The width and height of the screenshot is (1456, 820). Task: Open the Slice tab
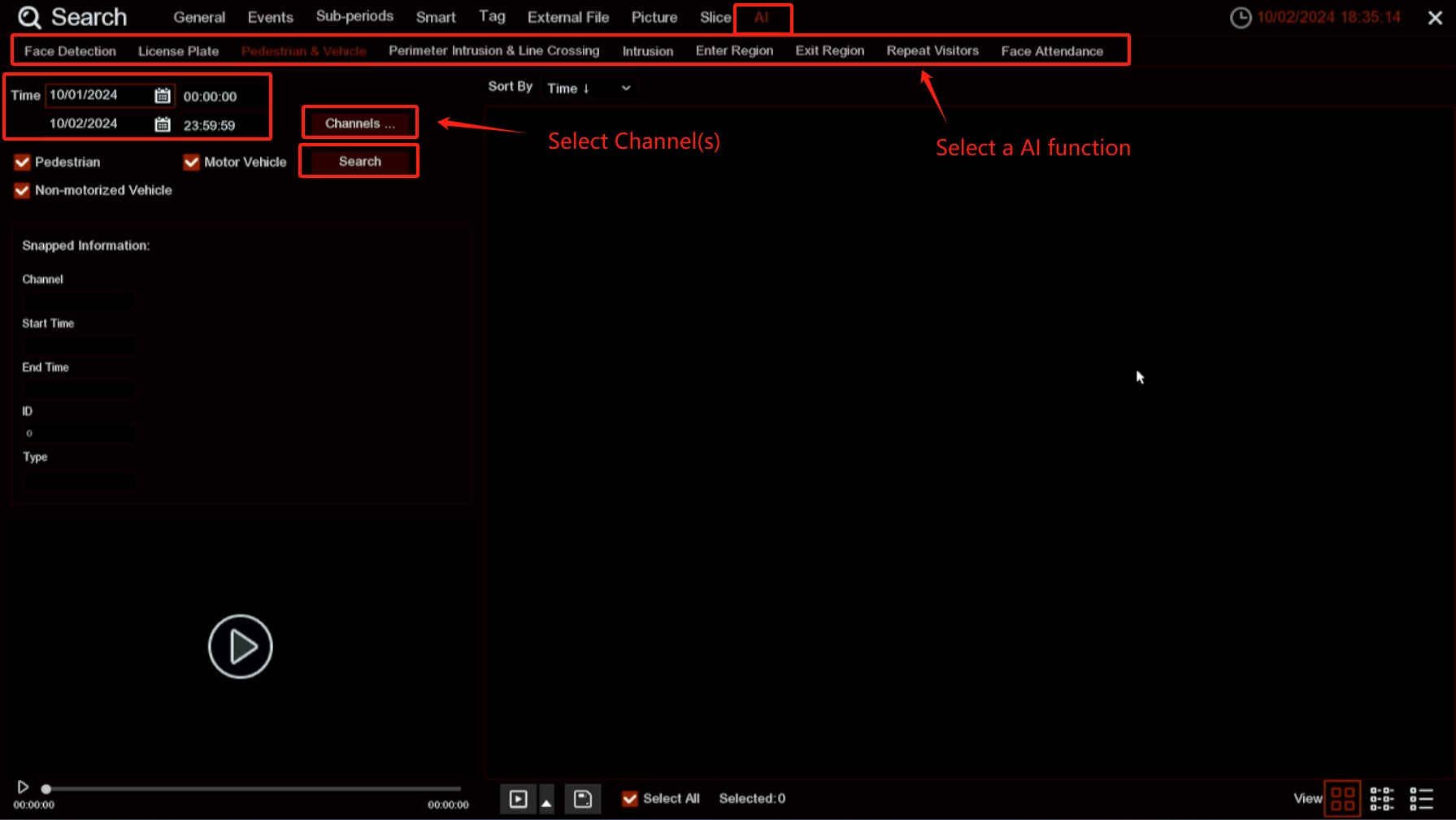[x=715, y=17]
